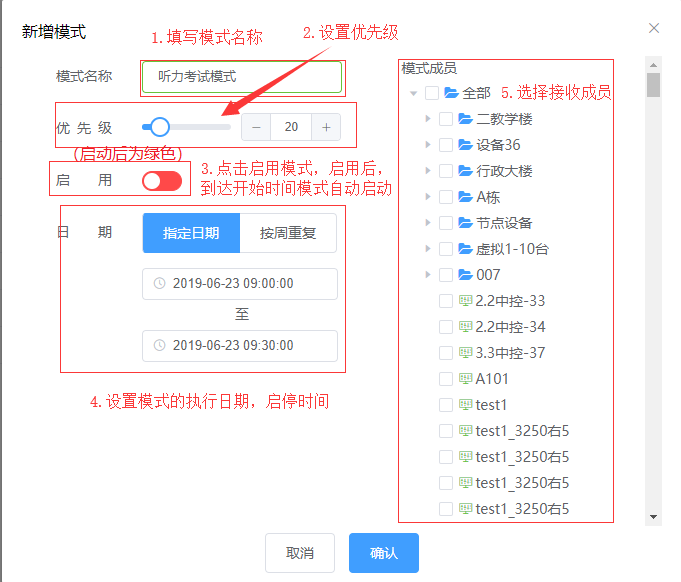Screen dimensions: 681x582
Task: Click the folder icon next to 行政大楼
Action: (466, 171)
